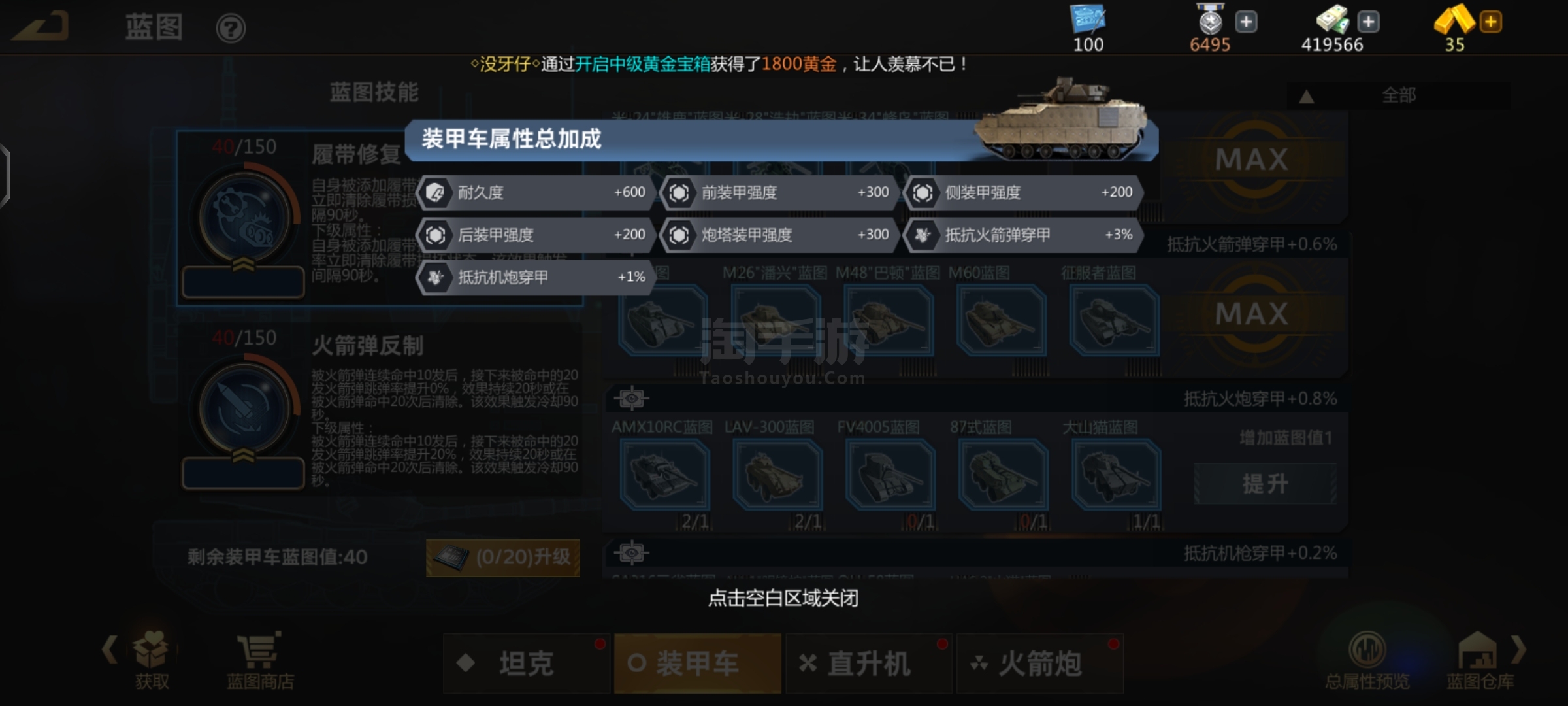Open the 获取 gift box icon

pyautogui.click(x=152, y=660)
